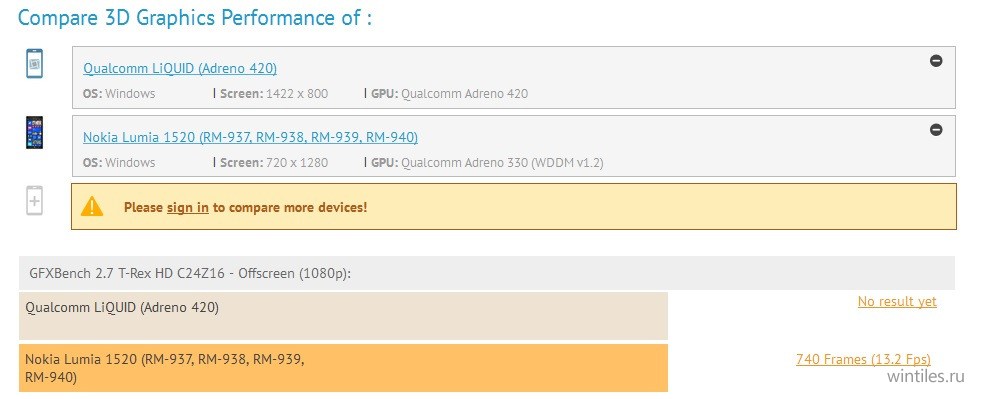Click the yellow warning triangle icon
Image resolution: width=982 pixels, height=399 pixels.
click(92, 207)
